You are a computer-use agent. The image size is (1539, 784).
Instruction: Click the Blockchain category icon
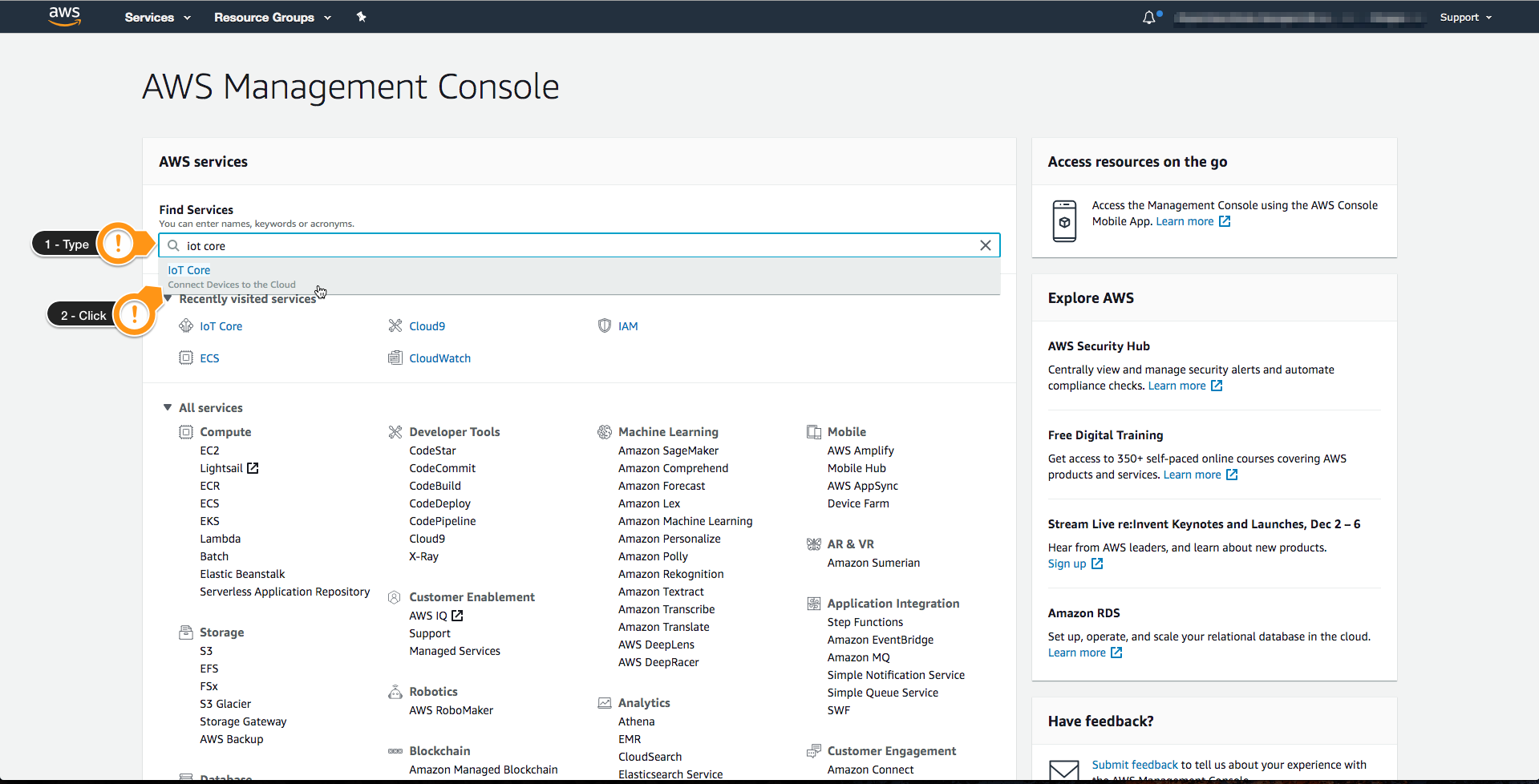coord(395,751)
